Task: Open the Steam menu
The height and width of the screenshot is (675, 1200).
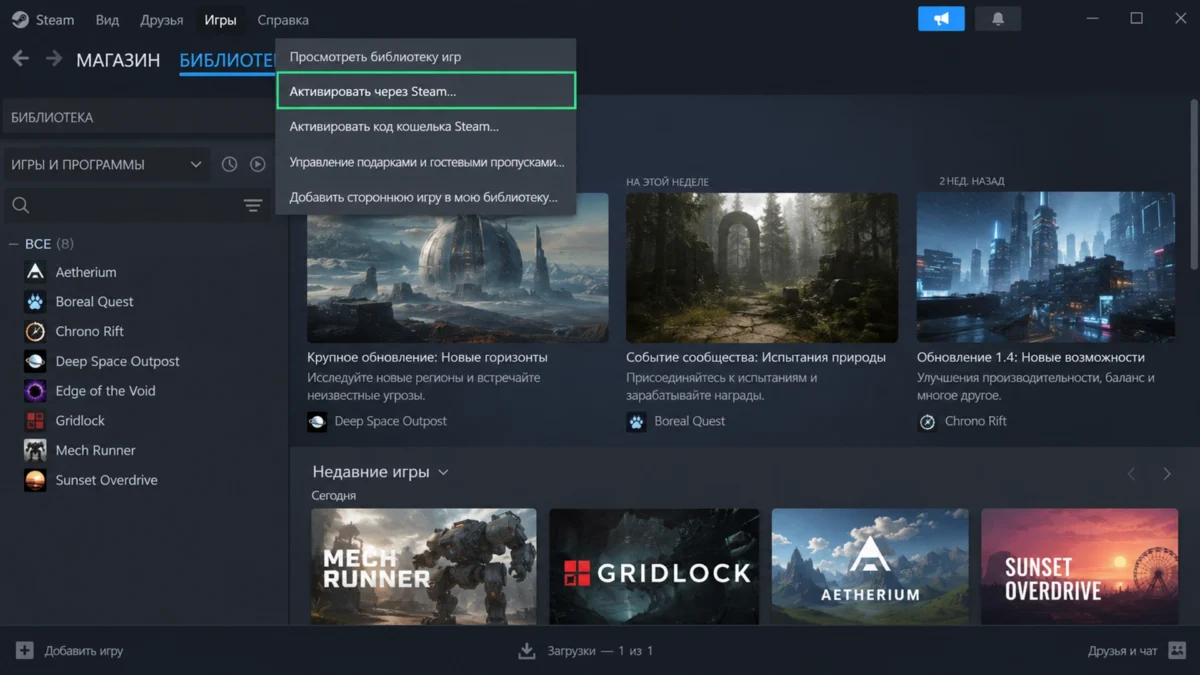Action: coord(55,19)
